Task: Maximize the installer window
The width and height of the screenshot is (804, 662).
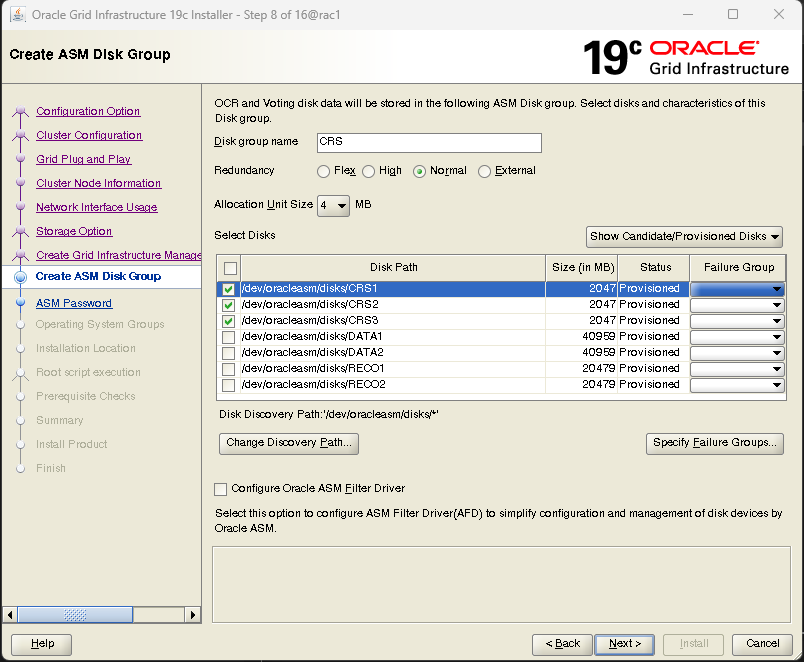Action: tap(733, 14)
